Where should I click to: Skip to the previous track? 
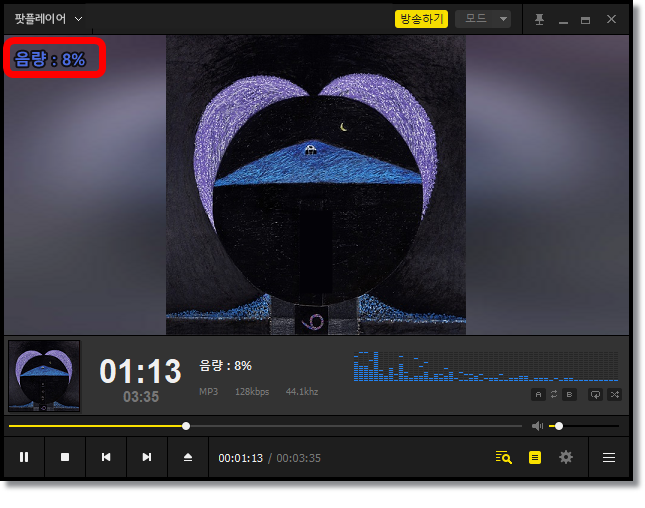106,457
